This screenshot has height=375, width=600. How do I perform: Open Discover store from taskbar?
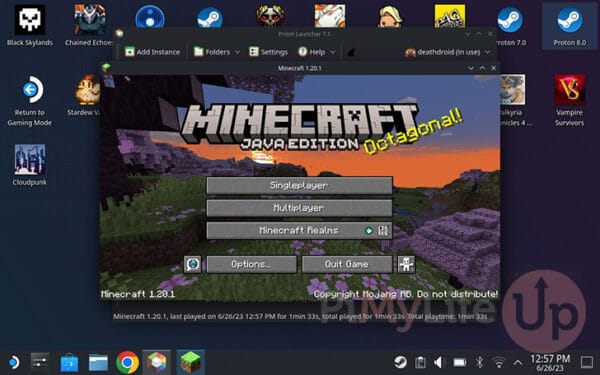coord(69,362)
